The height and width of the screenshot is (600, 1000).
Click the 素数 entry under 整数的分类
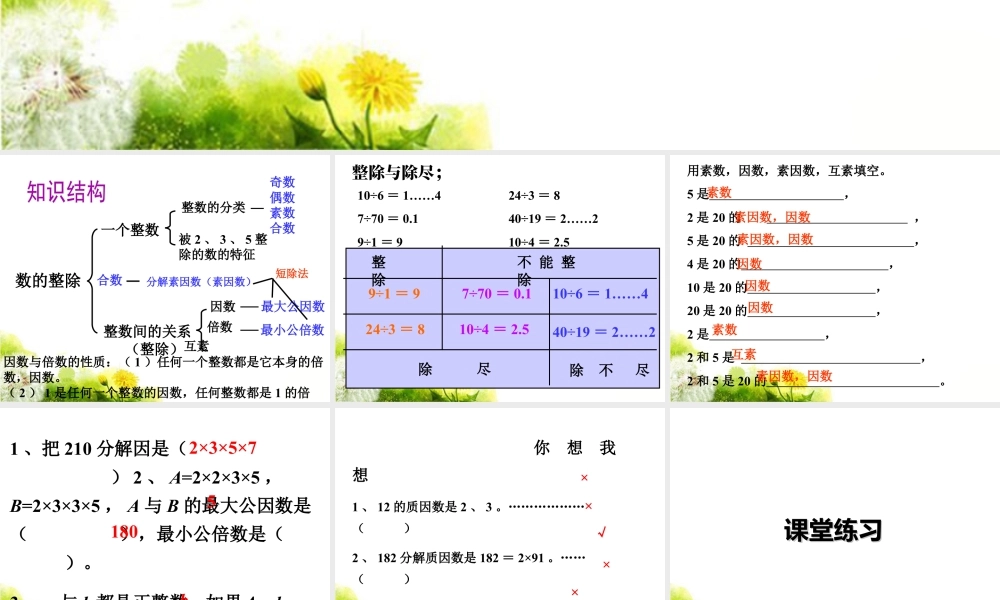click(281, 213)
